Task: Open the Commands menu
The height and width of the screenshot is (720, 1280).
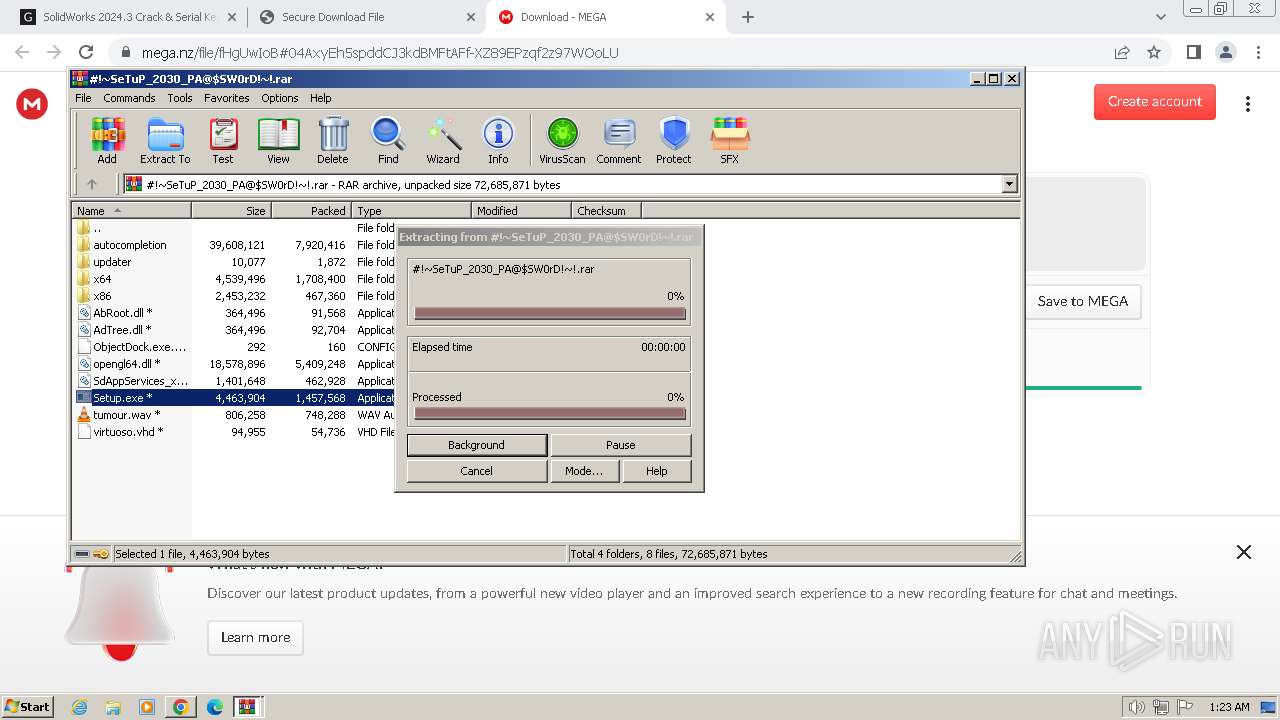Action: click(x=129, y=98)
